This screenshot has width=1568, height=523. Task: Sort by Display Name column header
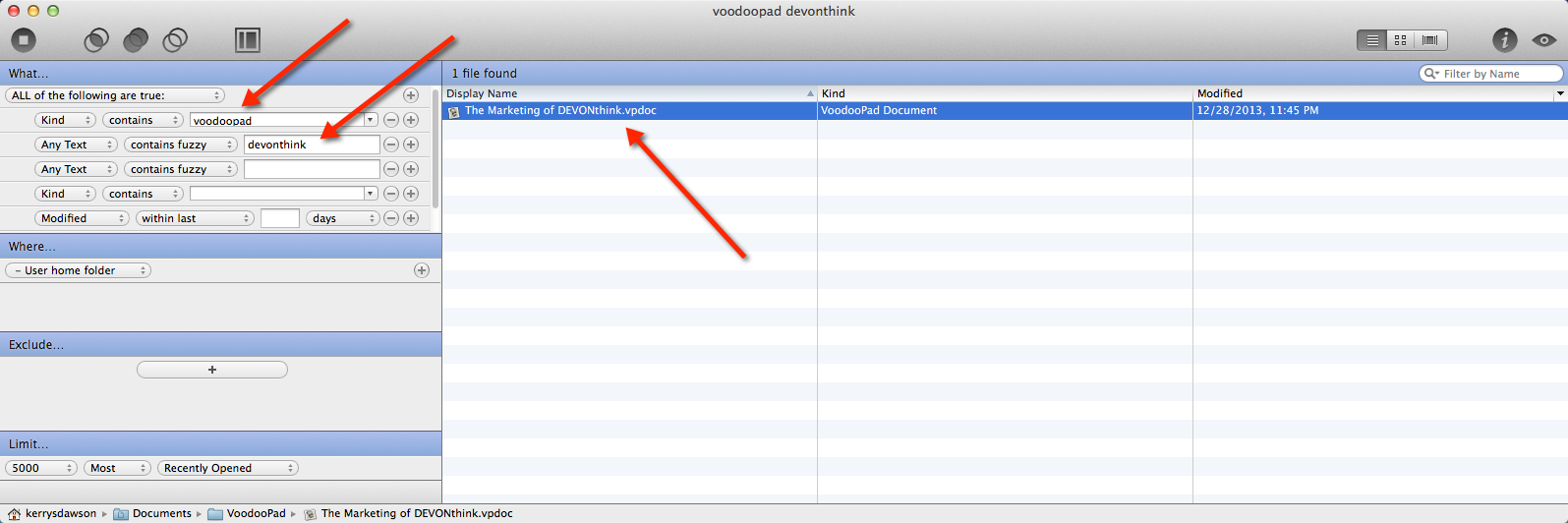(x=629, y=93)
